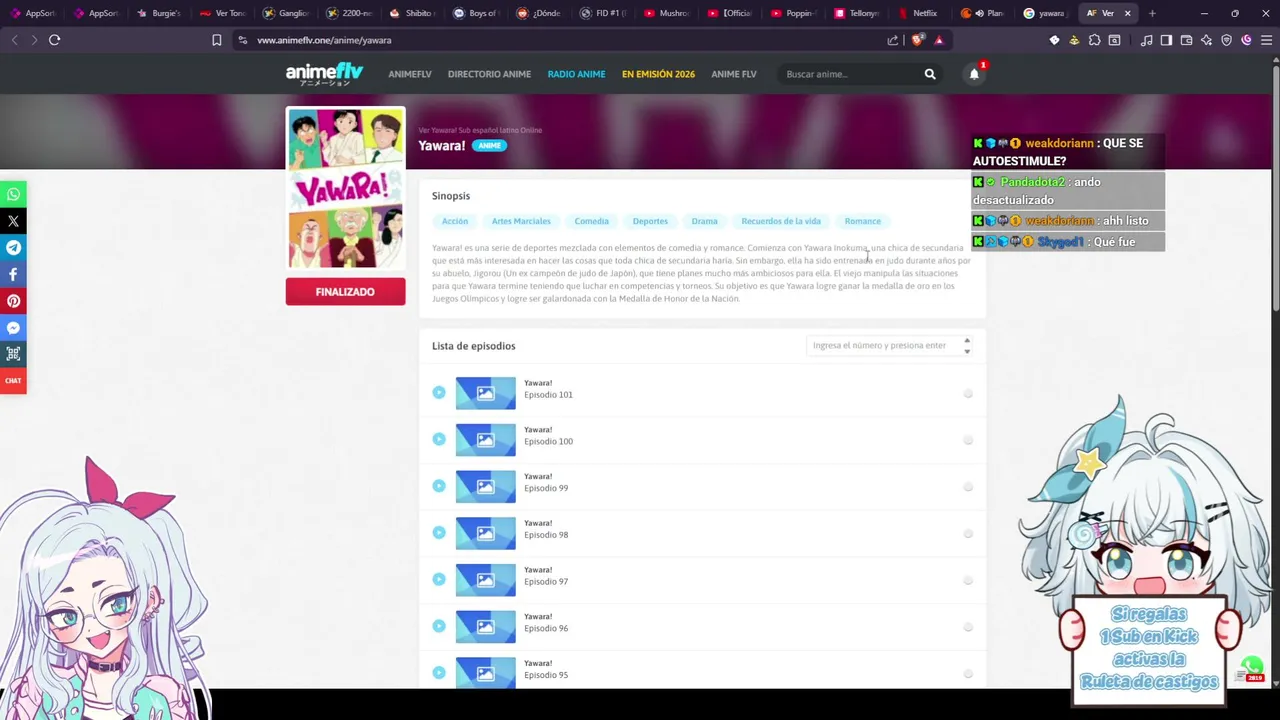The width and height of the screenshot is (1280, 720).
Task: Select the Recuerdos de la vida tag
Action: 781,221
